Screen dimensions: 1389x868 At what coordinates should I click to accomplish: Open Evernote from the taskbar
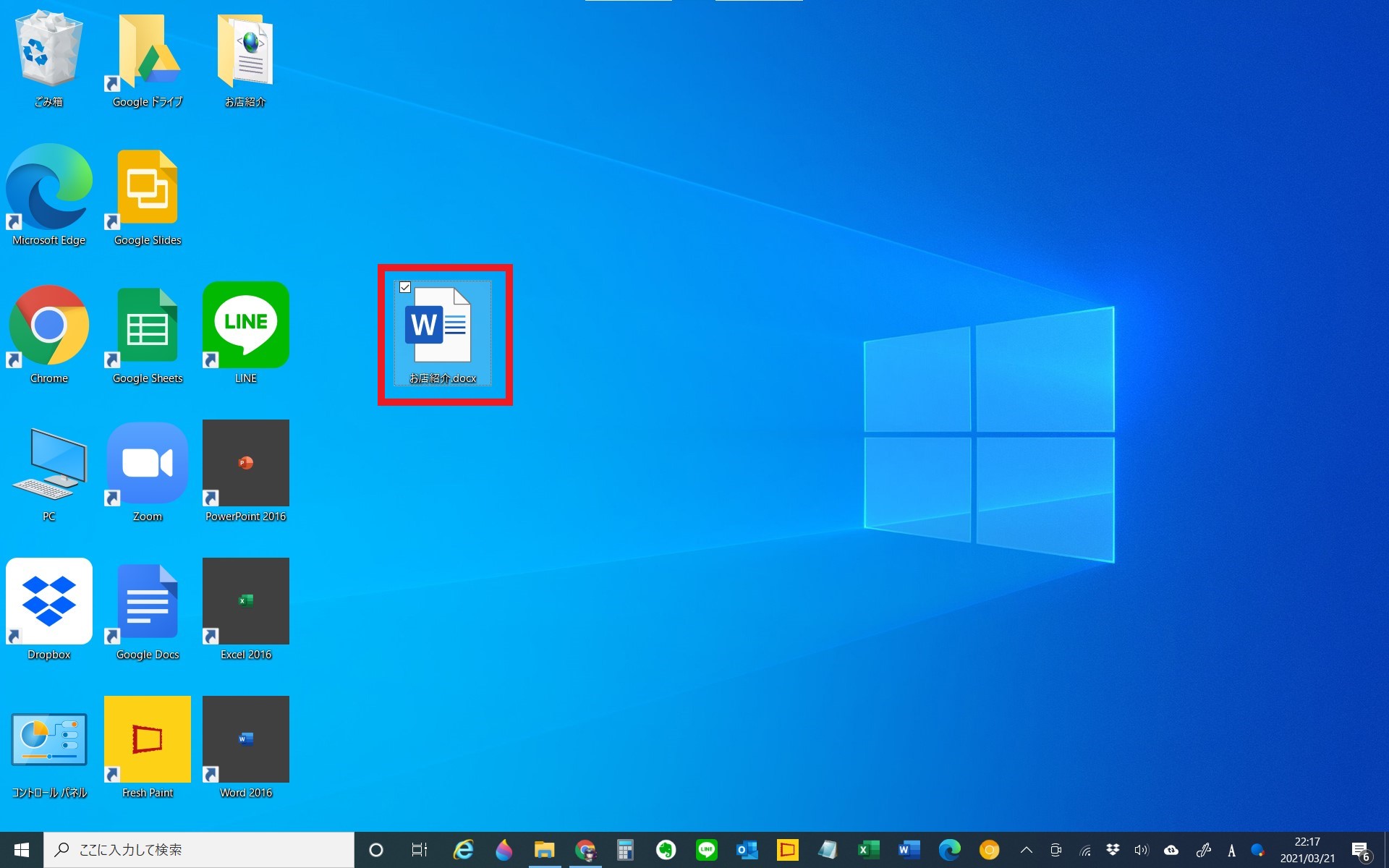point(666,850)
